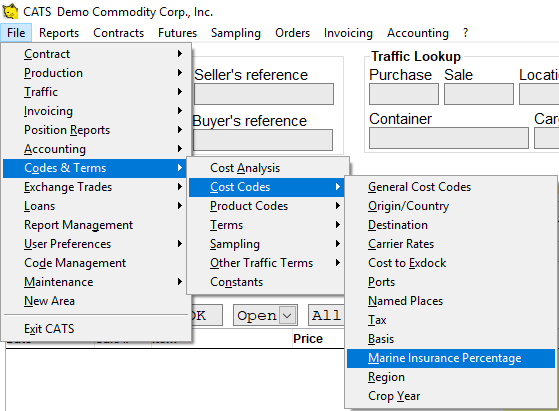This screenshot has height=411, width=559.
Task: Open Cost to Exdock
Action: (451, 263)
